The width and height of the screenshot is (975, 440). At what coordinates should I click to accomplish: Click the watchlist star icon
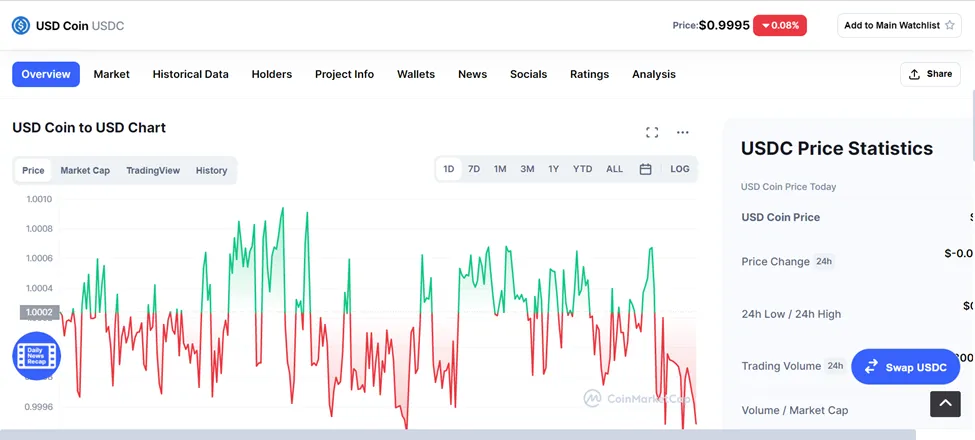(x=950, y=25)
